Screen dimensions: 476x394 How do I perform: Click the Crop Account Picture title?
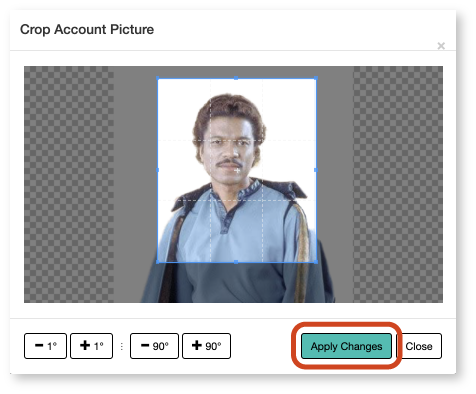pyautogui.click(x=87, y=30)
